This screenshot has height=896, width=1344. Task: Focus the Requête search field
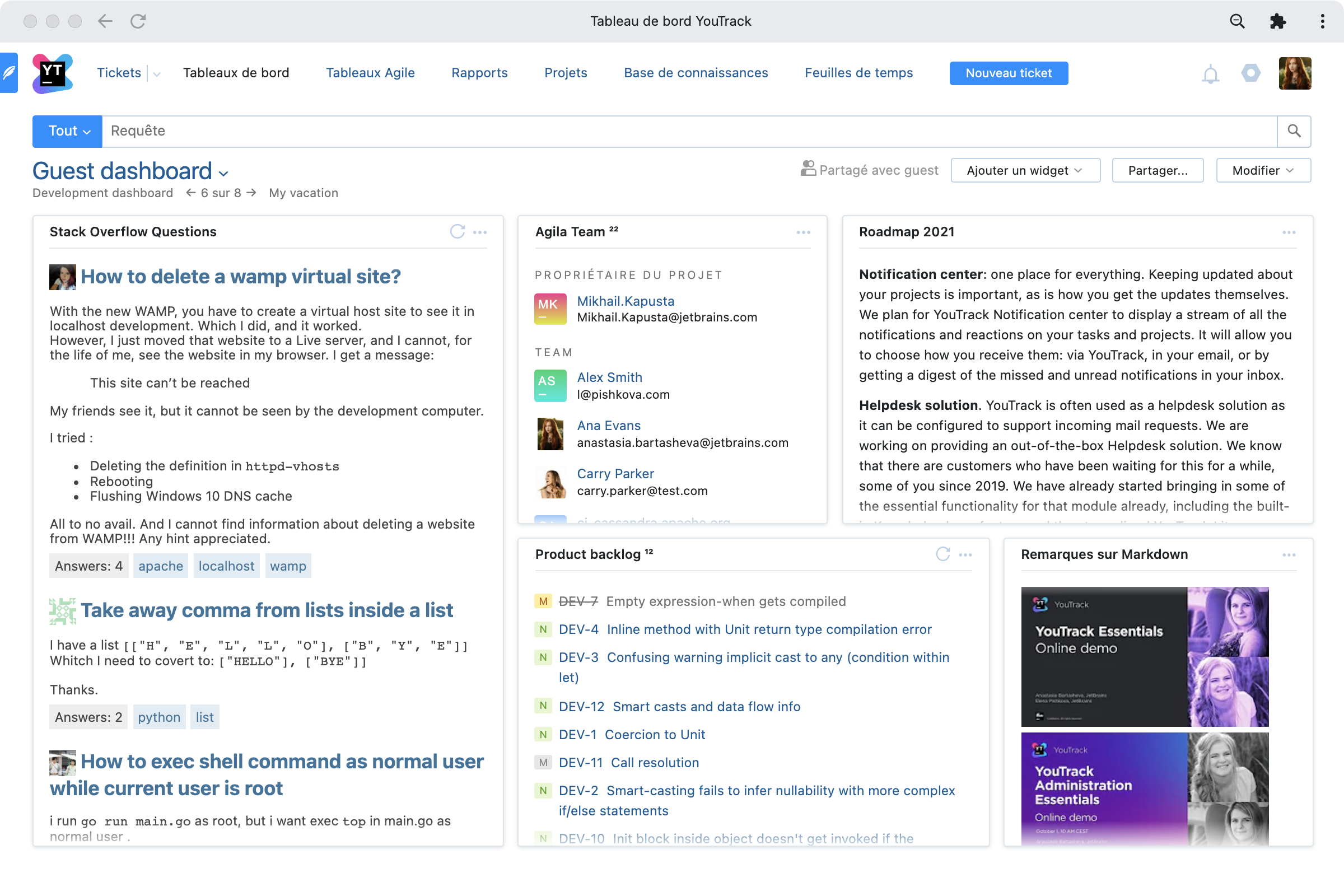[x=689, y=131]
